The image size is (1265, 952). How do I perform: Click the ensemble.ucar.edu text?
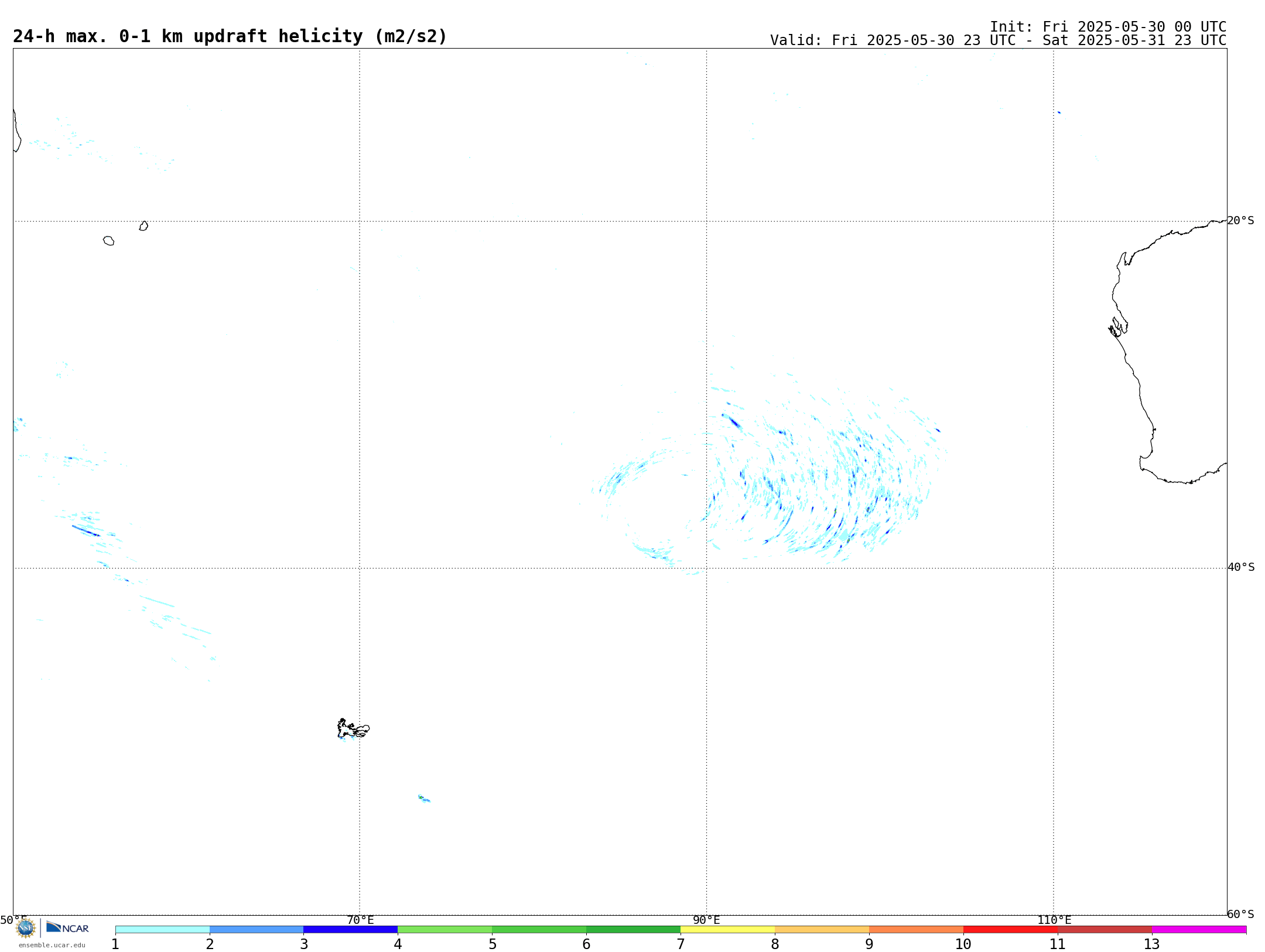point(52,945)
